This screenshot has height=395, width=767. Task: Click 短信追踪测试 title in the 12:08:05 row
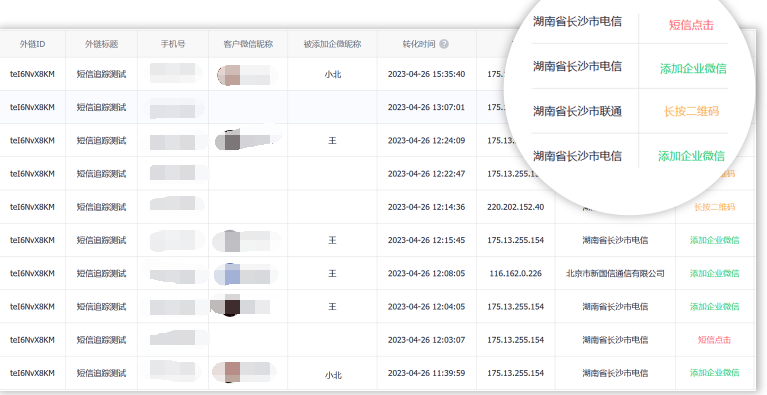pyautogui.click(x=101, y=273)
